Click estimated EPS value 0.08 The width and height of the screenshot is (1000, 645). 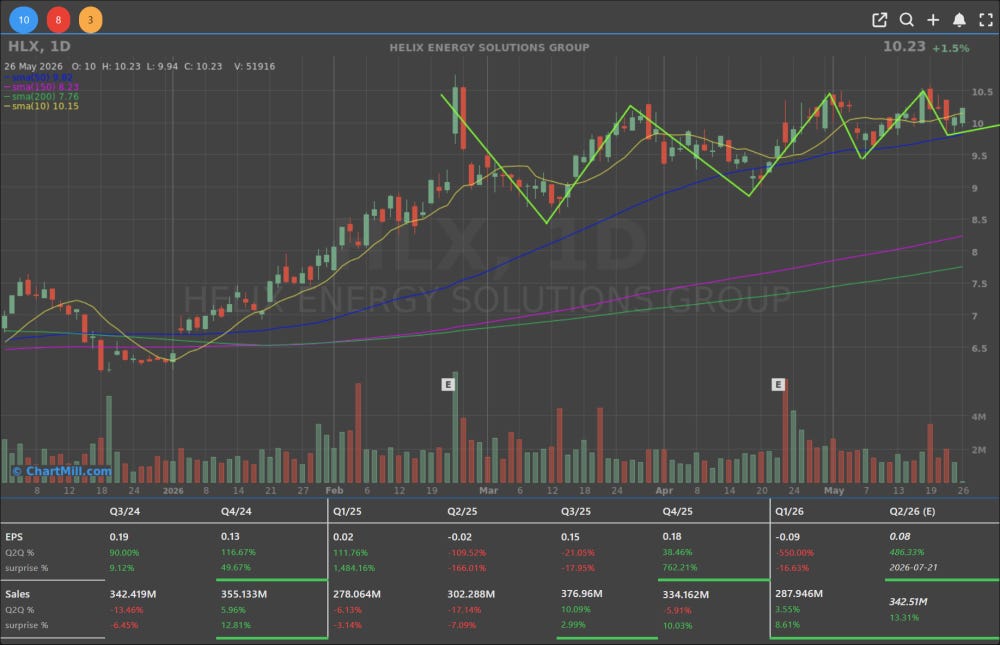click(899, 537)
